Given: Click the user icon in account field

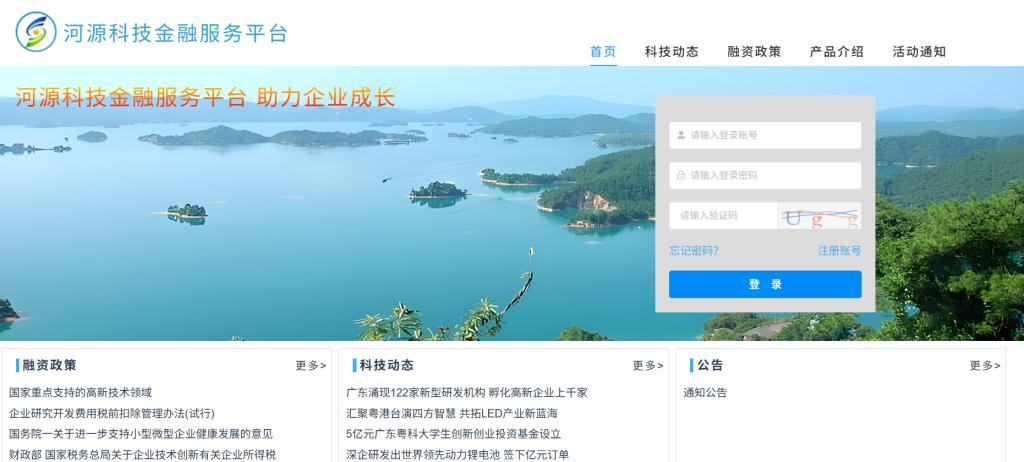Looking at the screenshot, I should tap(681, 135).
